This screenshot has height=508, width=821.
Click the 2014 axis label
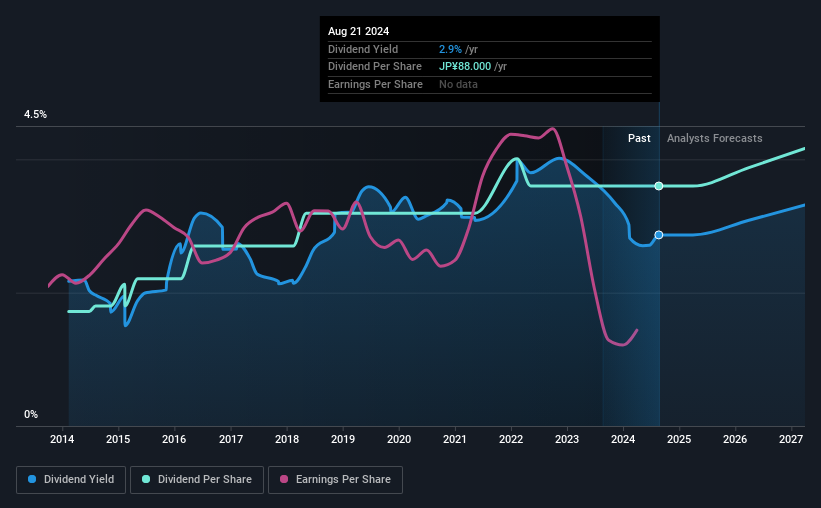point(62,439)
